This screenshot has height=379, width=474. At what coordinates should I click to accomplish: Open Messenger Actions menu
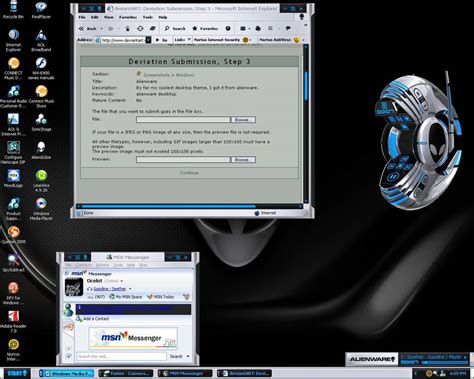[x=102, y=265]
